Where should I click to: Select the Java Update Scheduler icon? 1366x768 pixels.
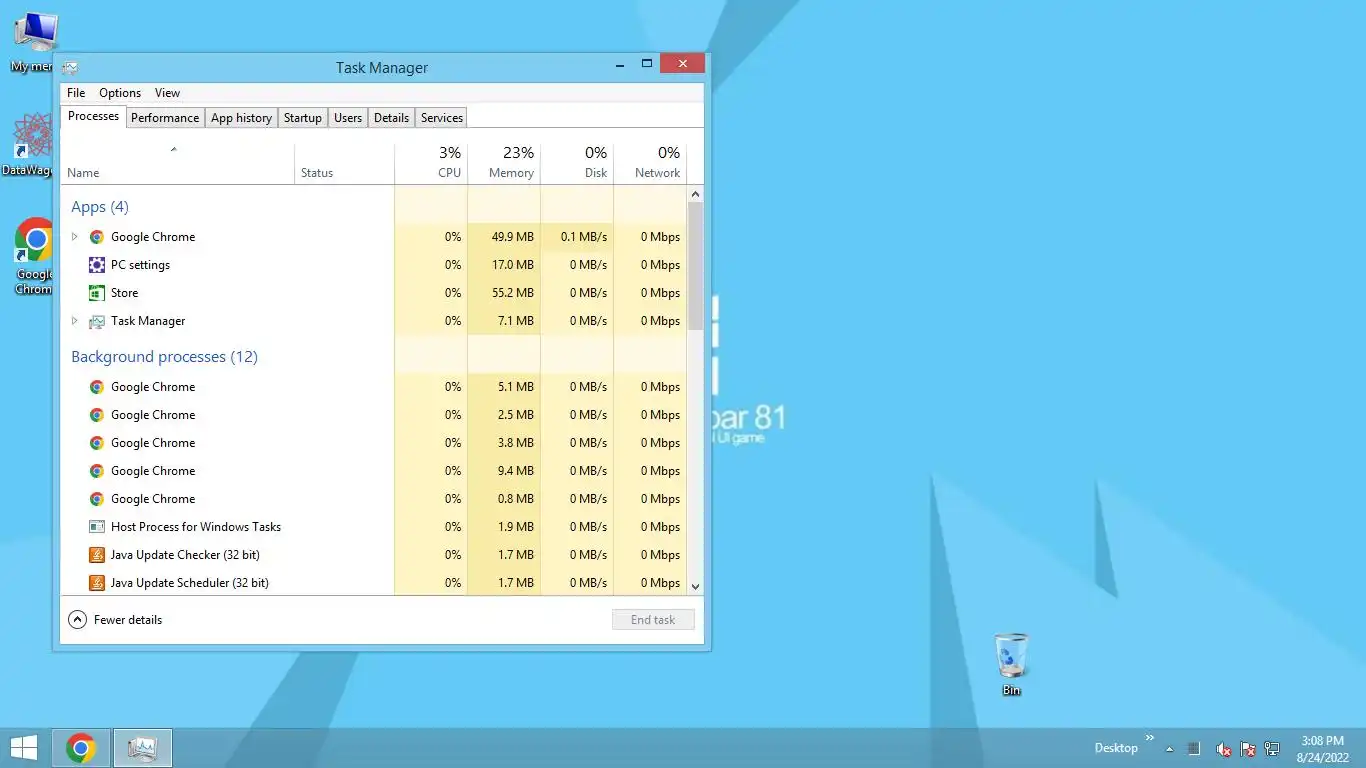[x=97, y=583]
